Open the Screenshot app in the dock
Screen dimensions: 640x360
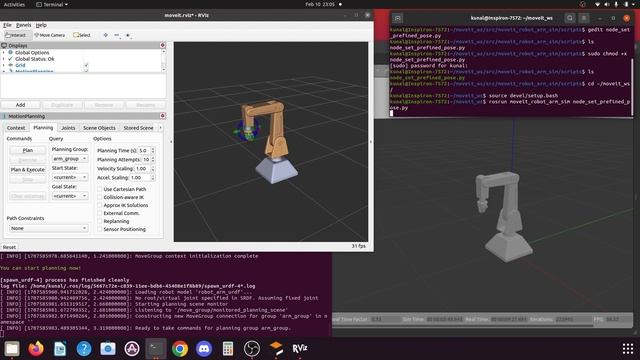tap(108, 349)
